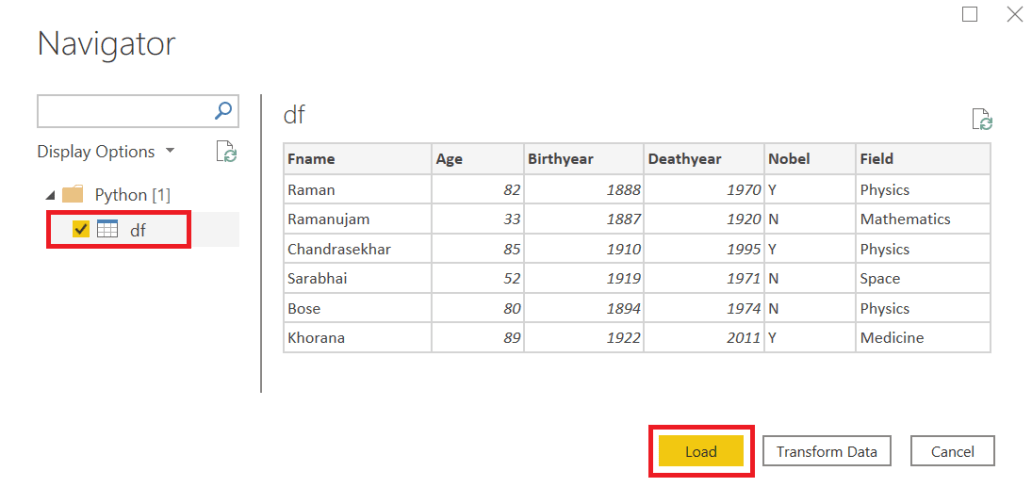Focus the navigator search box
1032x487 pixels.
click(125, 111)
